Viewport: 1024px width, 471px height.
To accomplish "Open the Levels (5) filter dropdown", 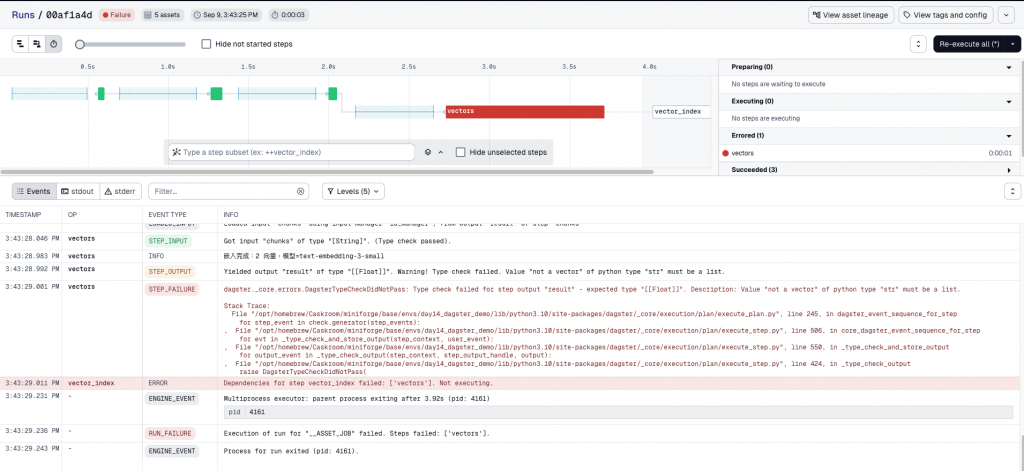I will [353, 191].
